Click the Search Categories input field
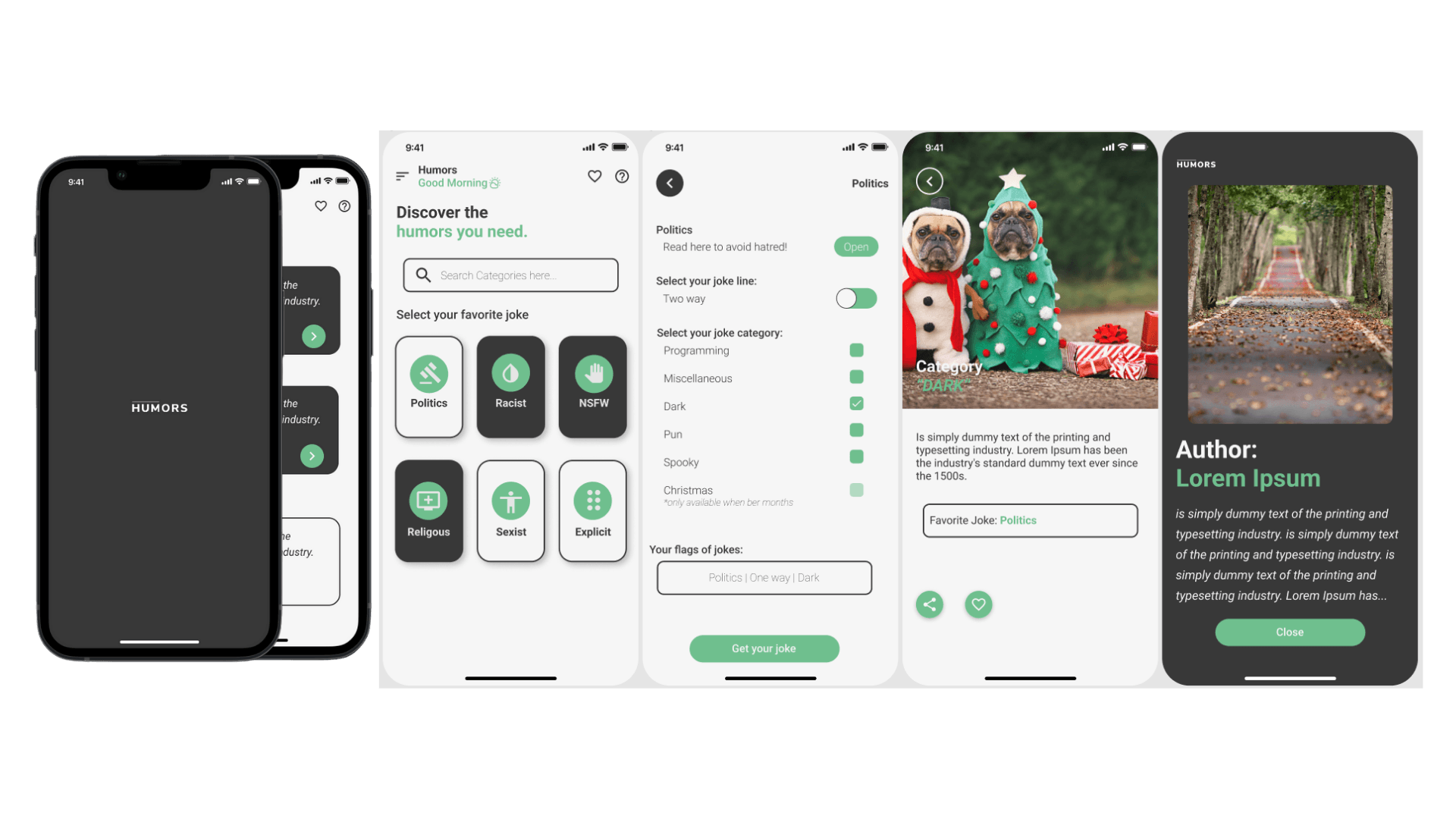 pyautogui.click(x=511, y=275)
